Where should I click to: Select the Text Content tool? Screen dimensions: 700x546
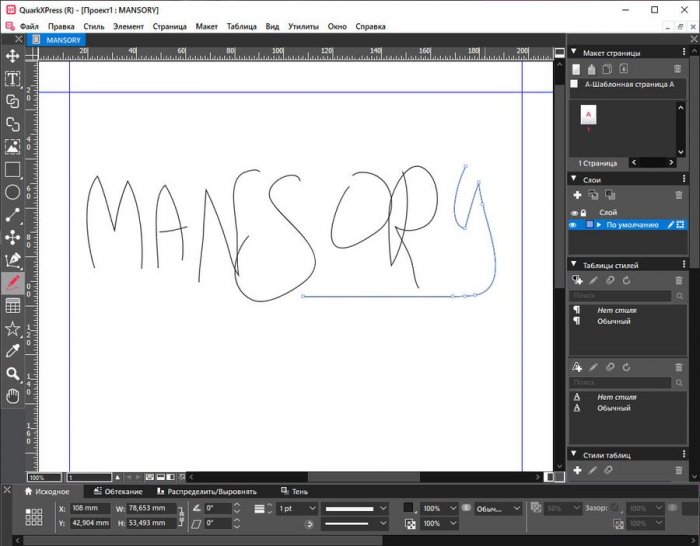[x=13, y=78]
